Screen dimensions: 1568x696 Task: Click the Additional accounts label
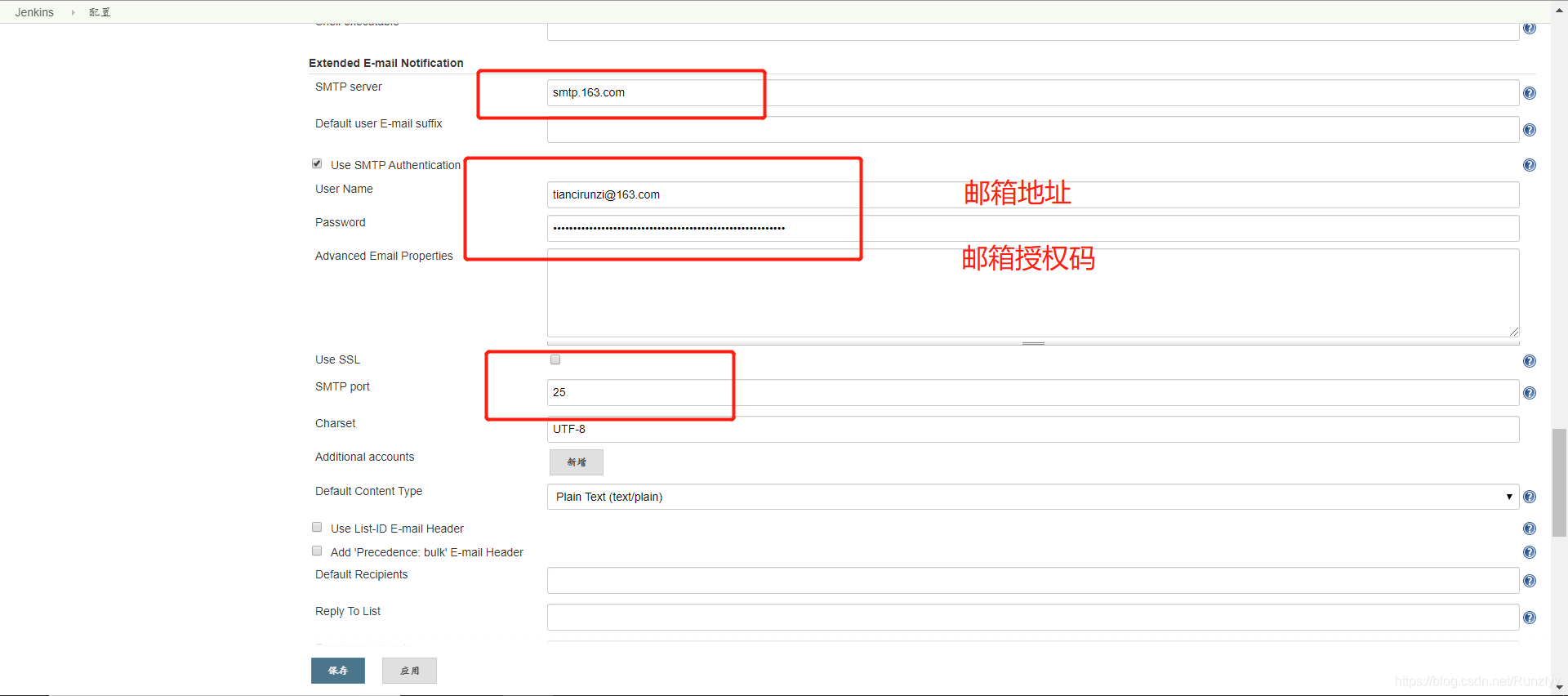click(x=365, y=457)
